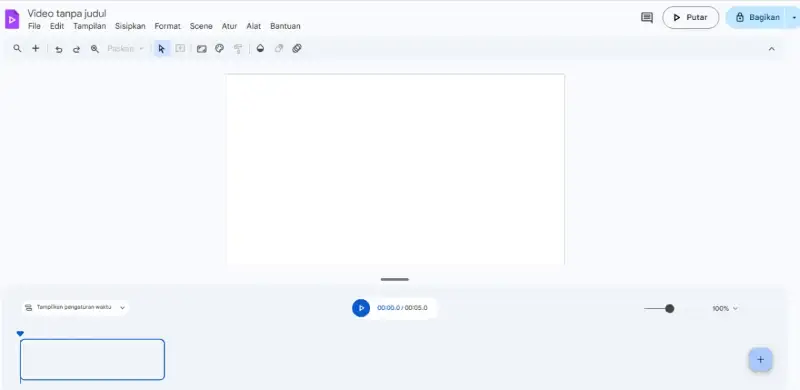Click the dimmed eraser-like icon
This screenshot has height=390, width=800.
click(x=279, y=48)
